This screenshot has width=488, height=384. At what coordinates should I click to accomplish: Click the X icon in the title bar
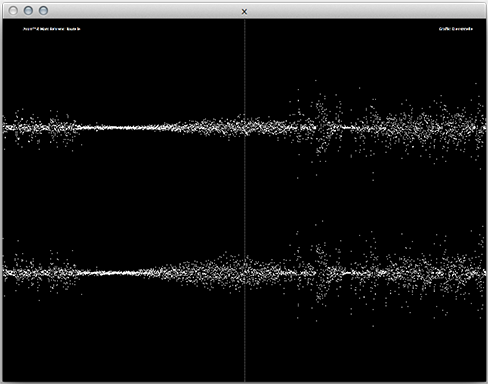click(x=244, y=12)
